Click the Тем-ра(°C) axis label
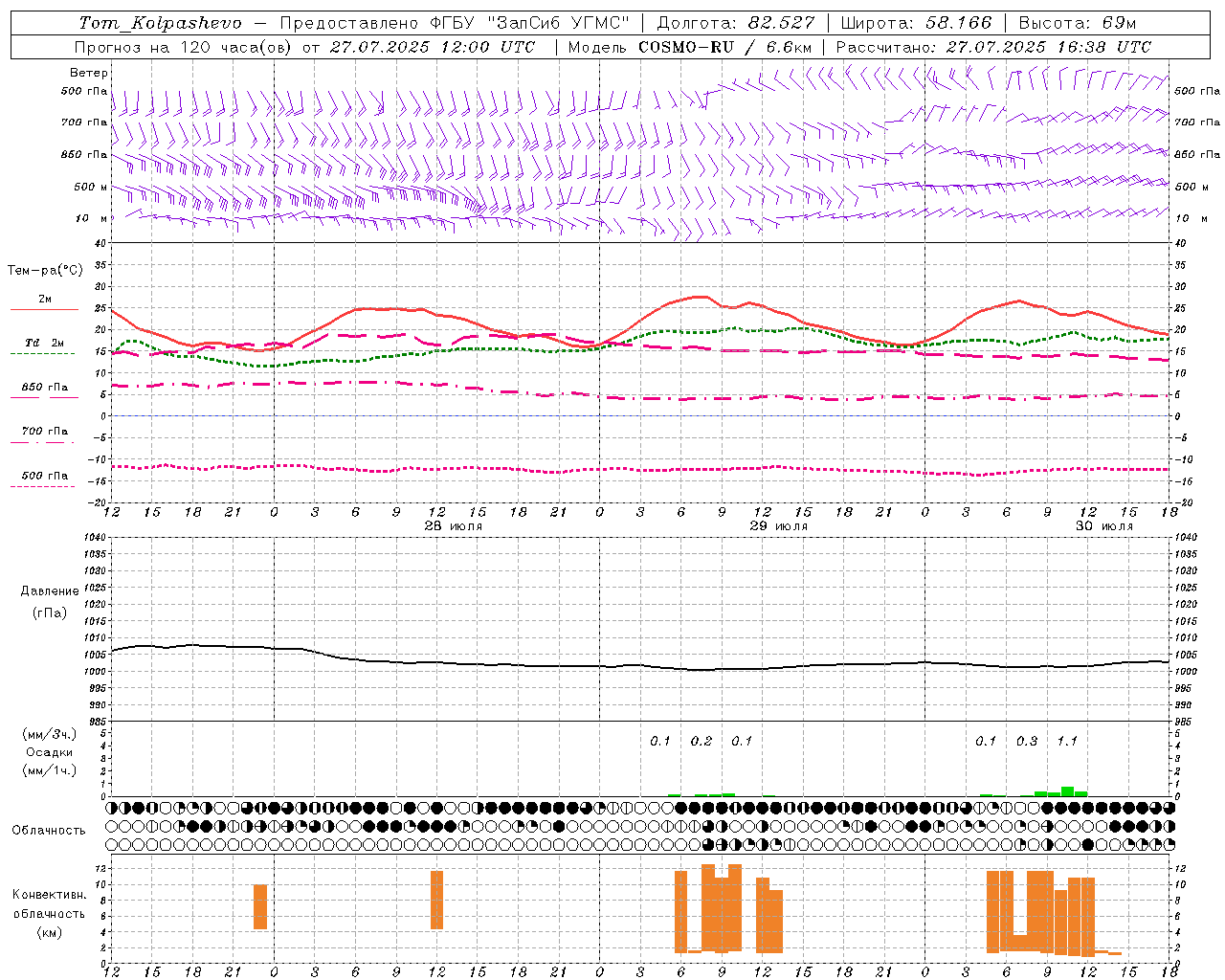1225x980 pixels. (x=45, y=271)
